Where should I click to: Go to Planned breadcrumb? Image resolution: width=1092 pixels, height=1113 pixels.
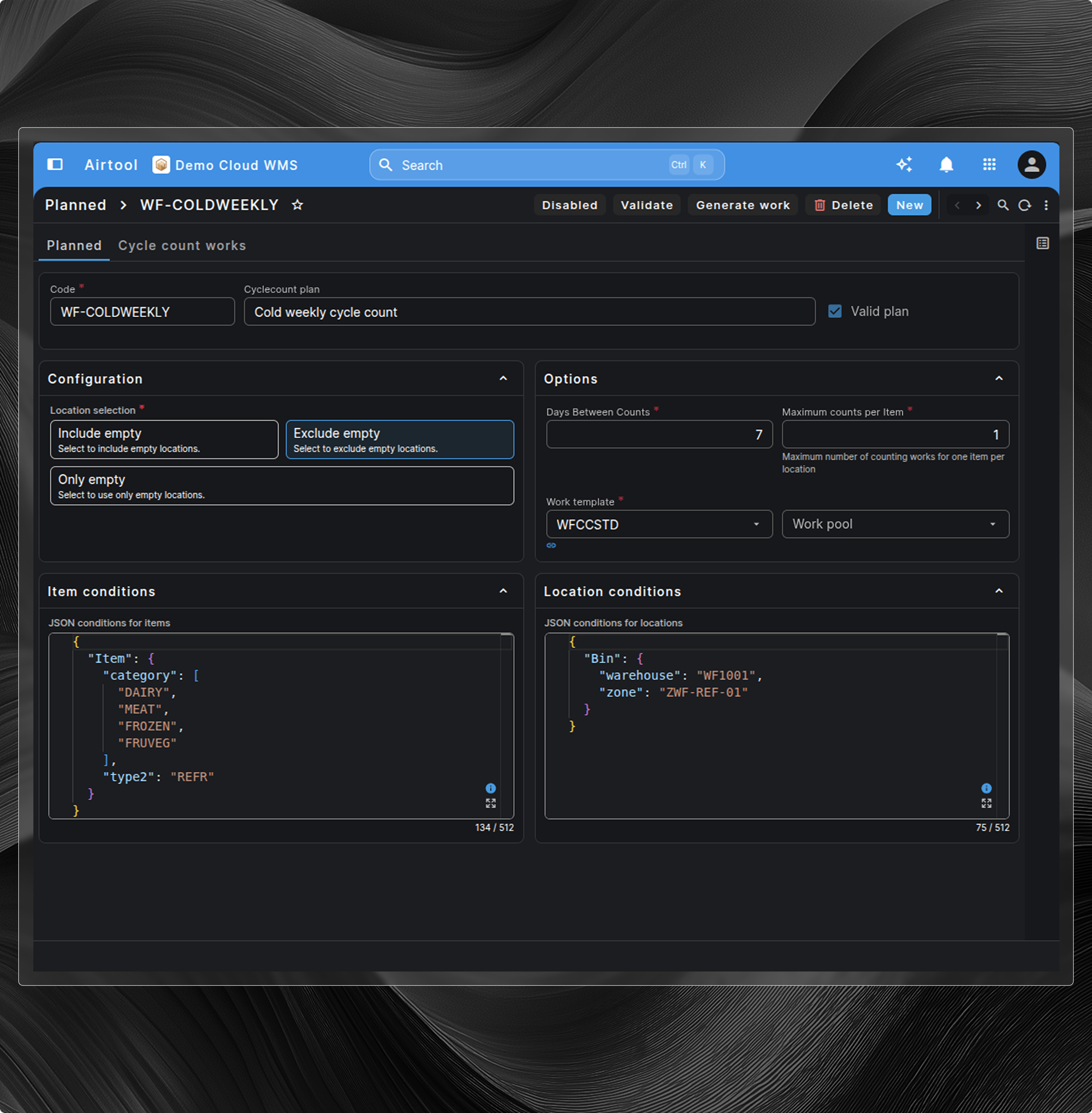pos(76,205)
